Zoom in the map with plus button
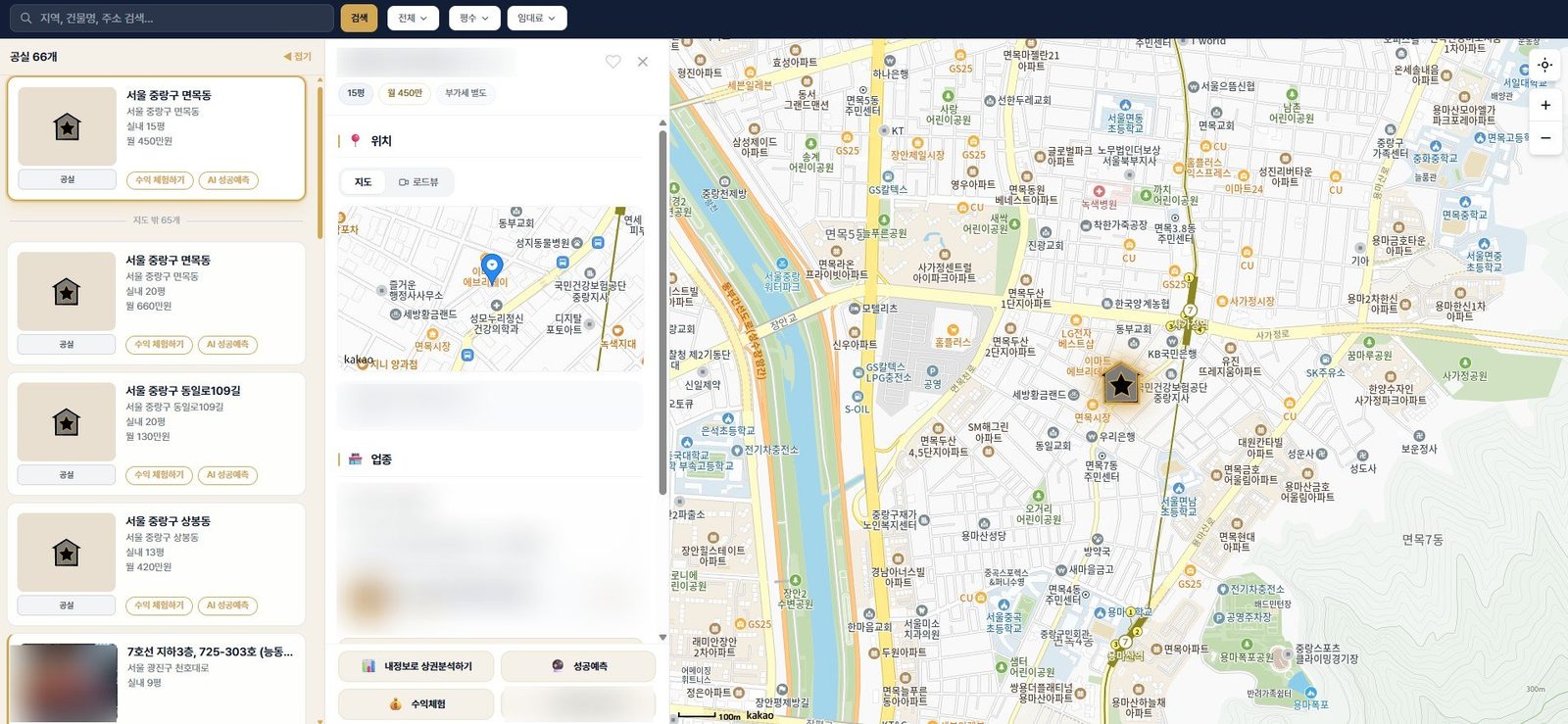The width and height of the screenshot is (1568, 724). coord(1544,105)
